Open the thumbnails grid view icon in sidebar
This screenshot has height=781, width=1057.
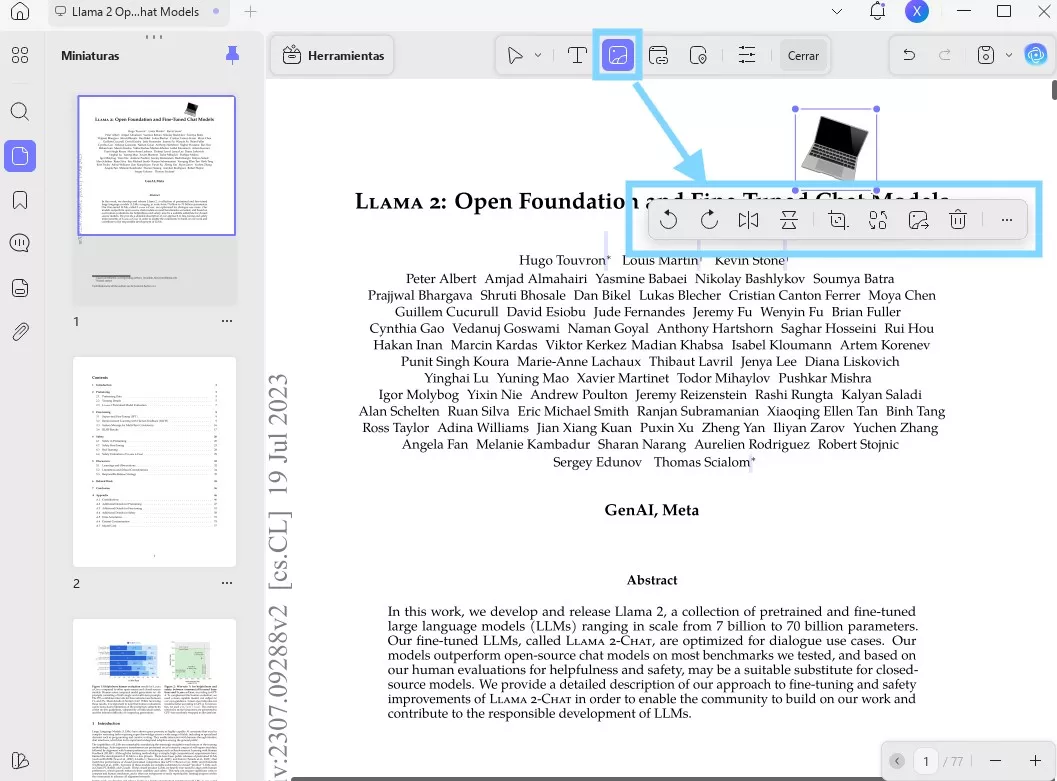pos(20,55)
